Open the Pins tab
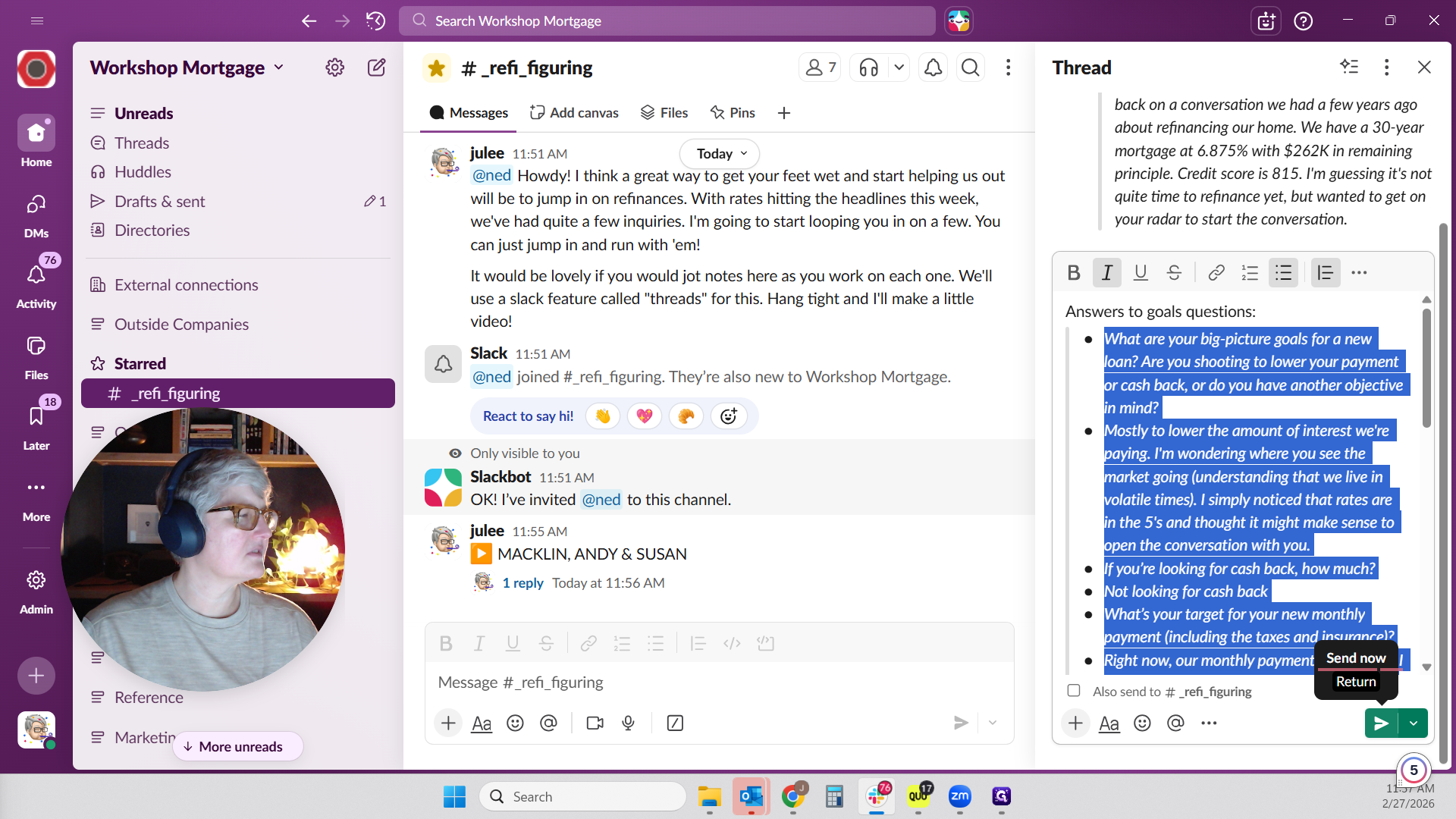1456x819 pixels. coord(733,113)
